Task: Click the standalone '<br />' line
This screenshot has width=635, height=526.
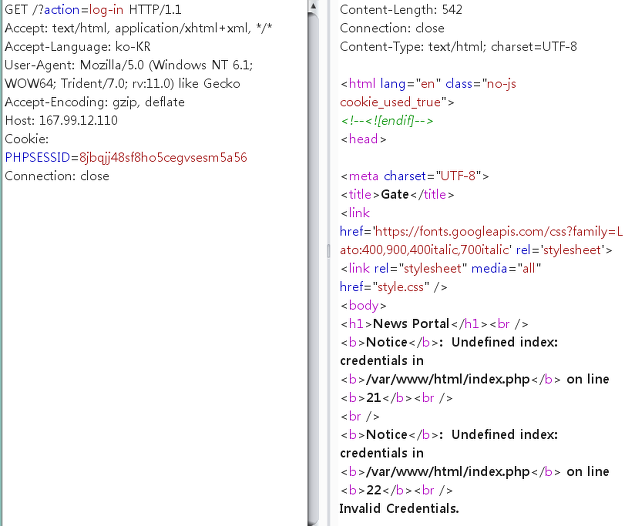Action: coord(360,416)
